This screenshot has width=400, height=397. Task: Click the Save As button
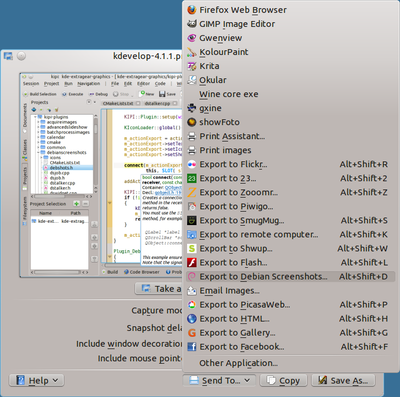coord(343,380)
